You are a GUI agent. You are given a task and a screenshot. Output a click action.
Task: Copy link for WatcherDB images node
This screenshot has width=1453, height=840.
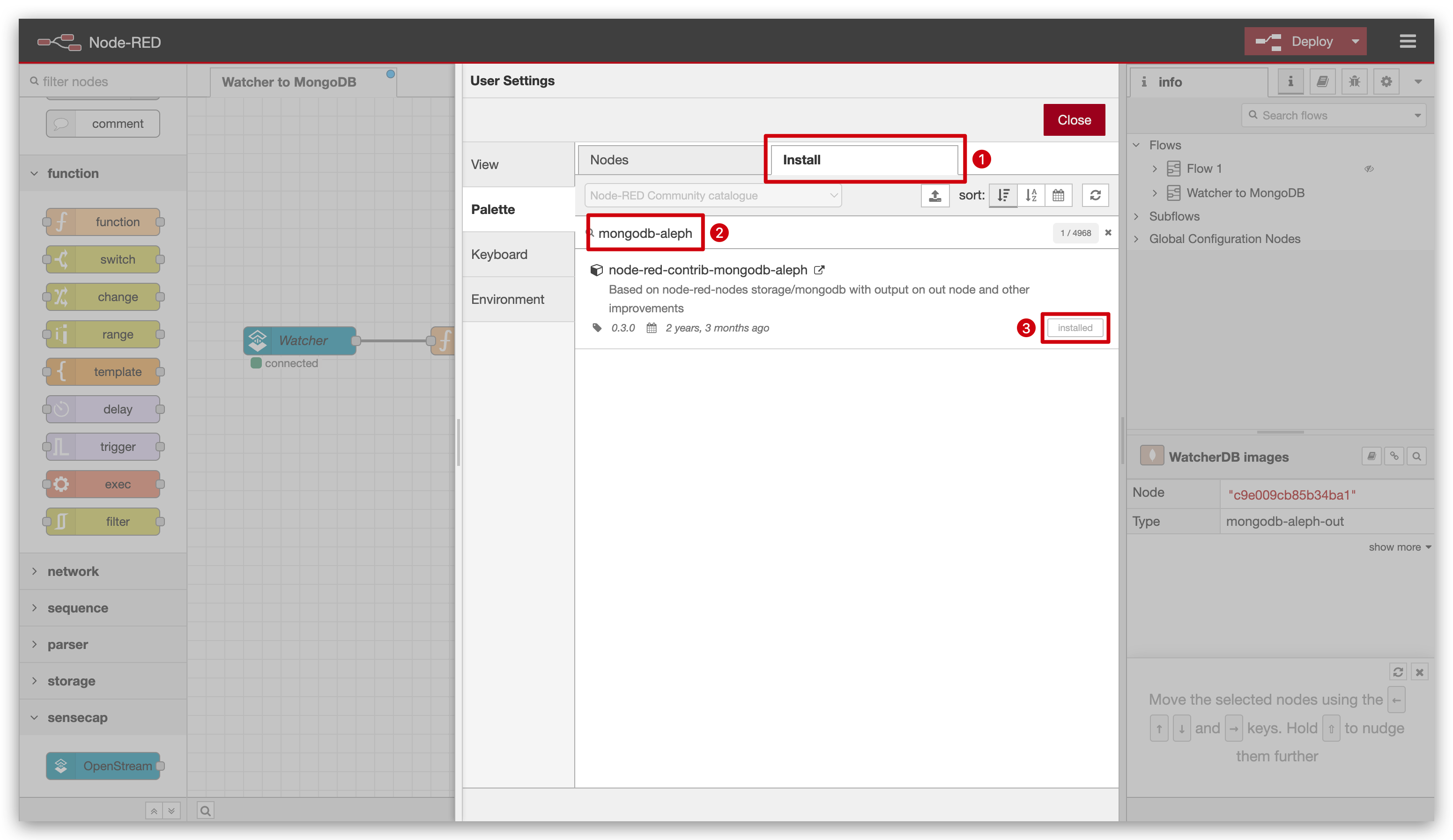(x=1394, y=457)
